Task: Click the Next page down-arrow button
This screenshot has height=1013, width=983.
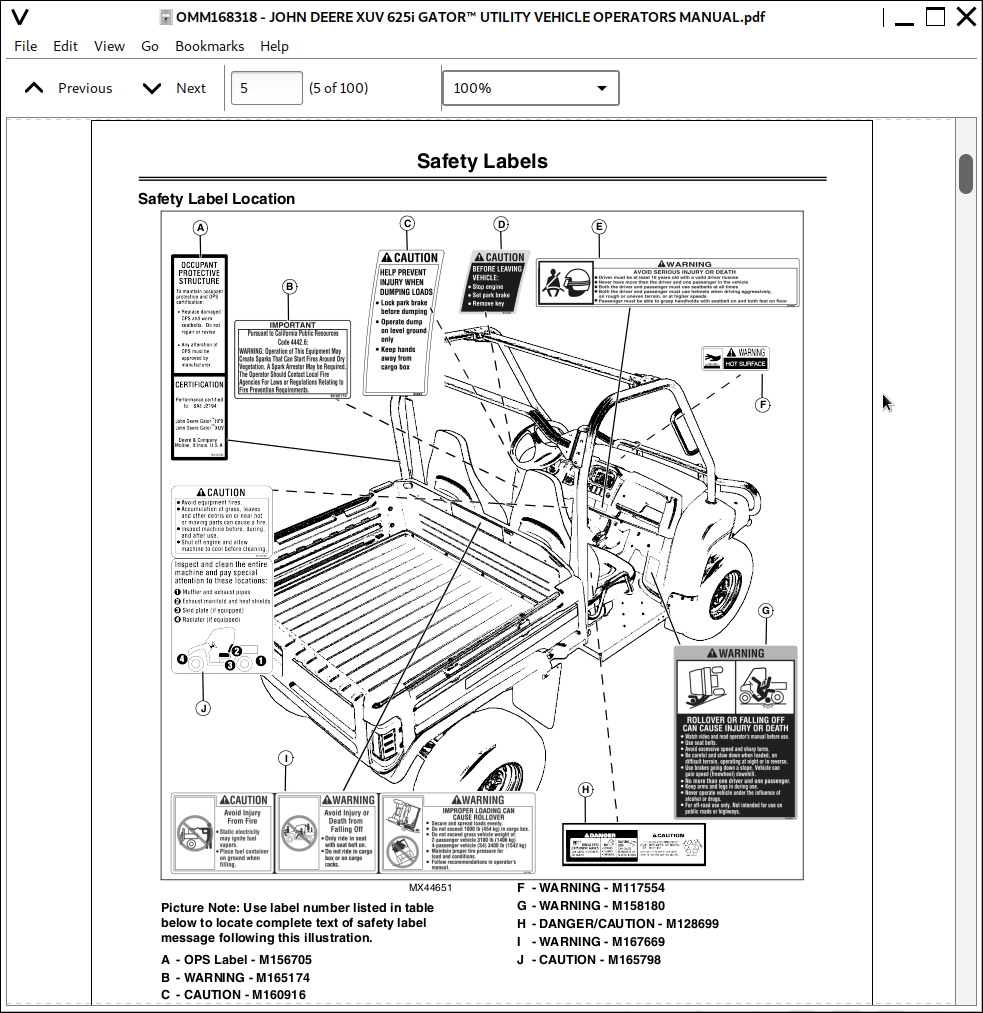Action: click(x=152, y=88)
